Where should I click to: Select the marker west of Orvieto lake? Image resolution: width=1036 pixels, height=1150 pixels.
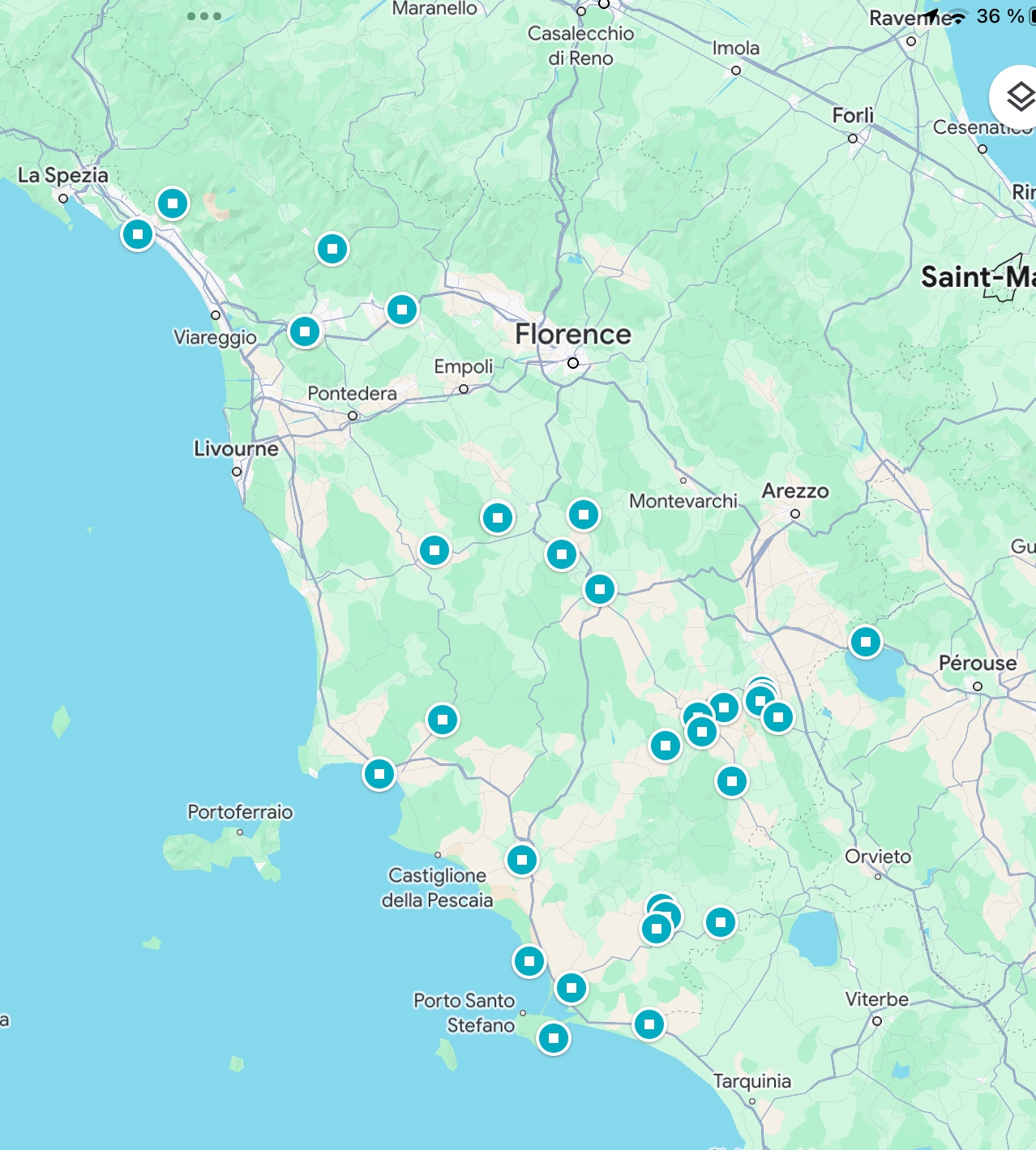[x=721, y=922]
